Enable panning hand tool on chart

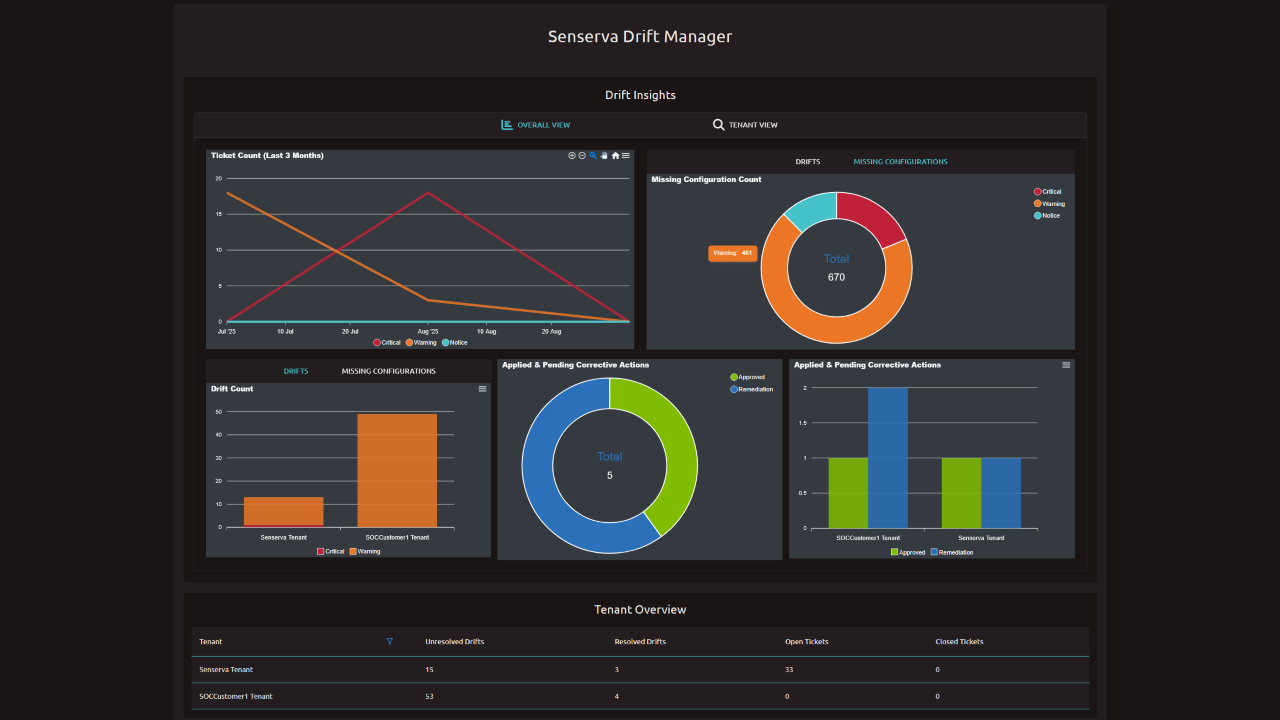[x=604, y=156]
